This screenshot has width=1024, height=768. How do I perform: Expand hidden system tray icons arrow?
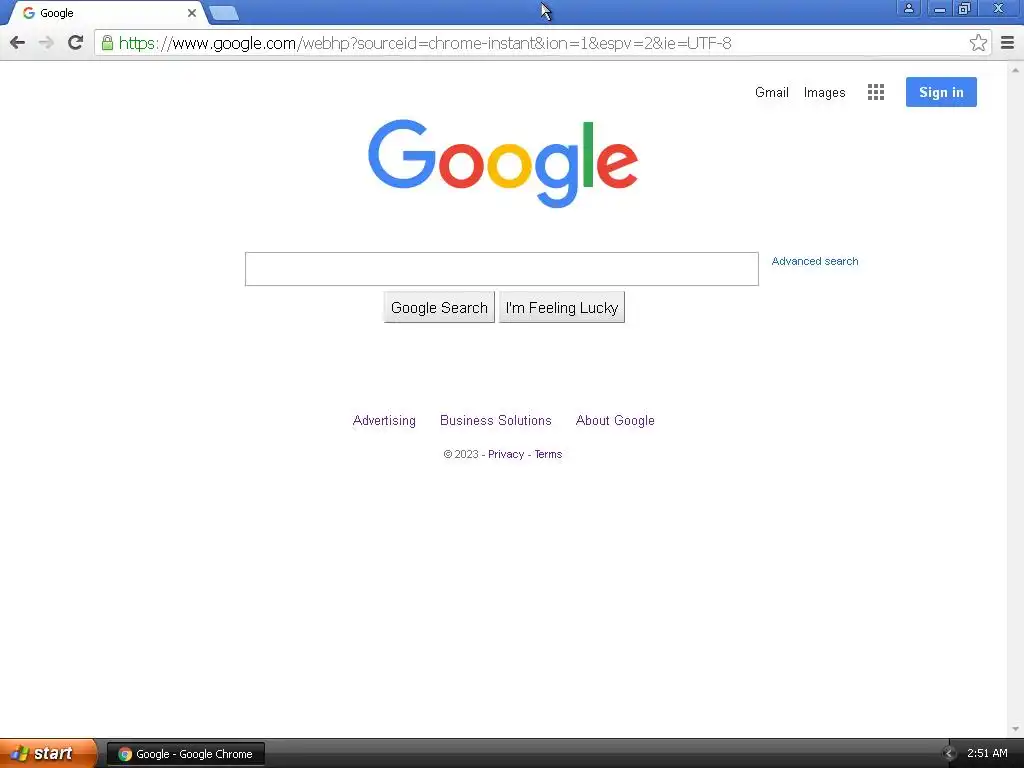949,754
